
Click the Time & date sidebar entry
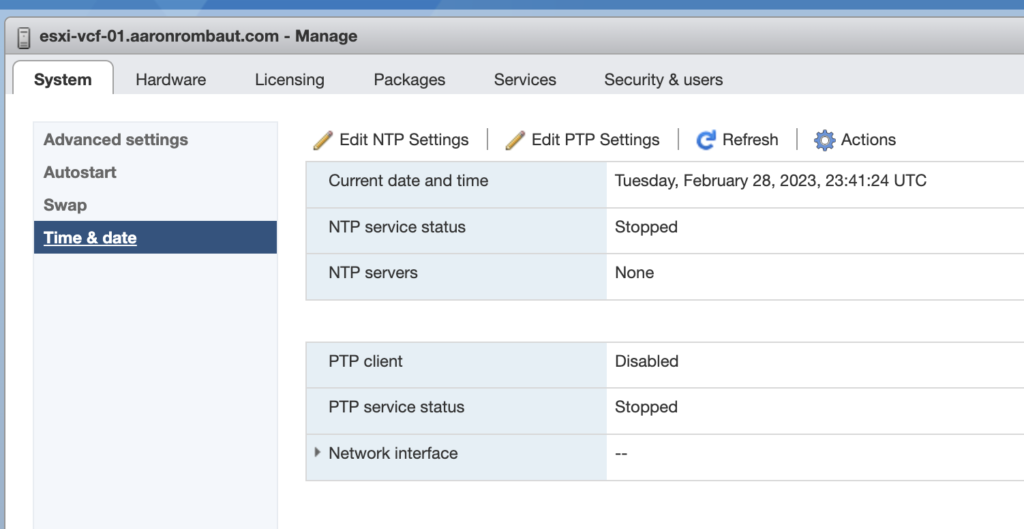[x=90, y=238]
